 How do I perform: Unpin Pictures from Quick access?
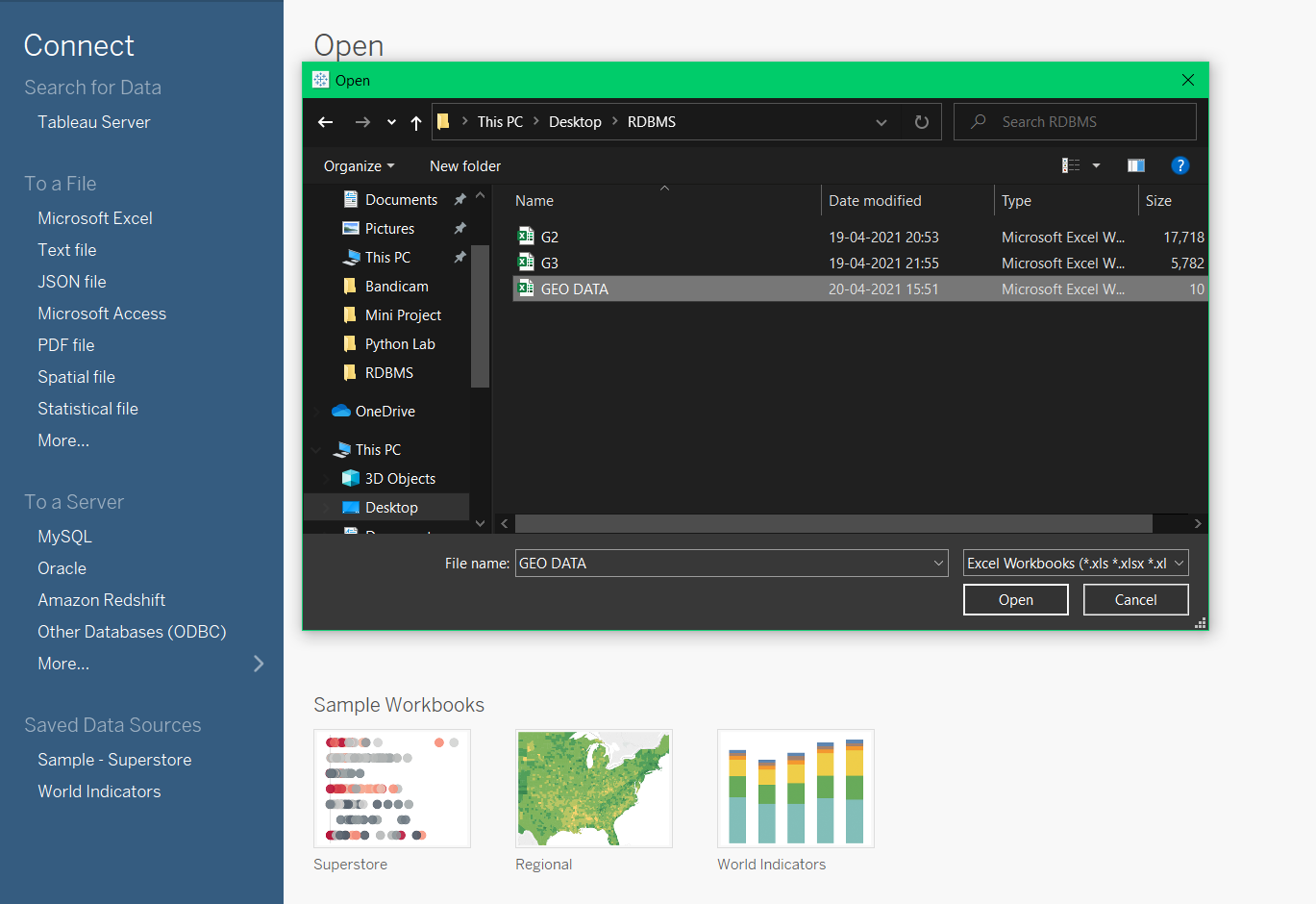pos(460,229)
